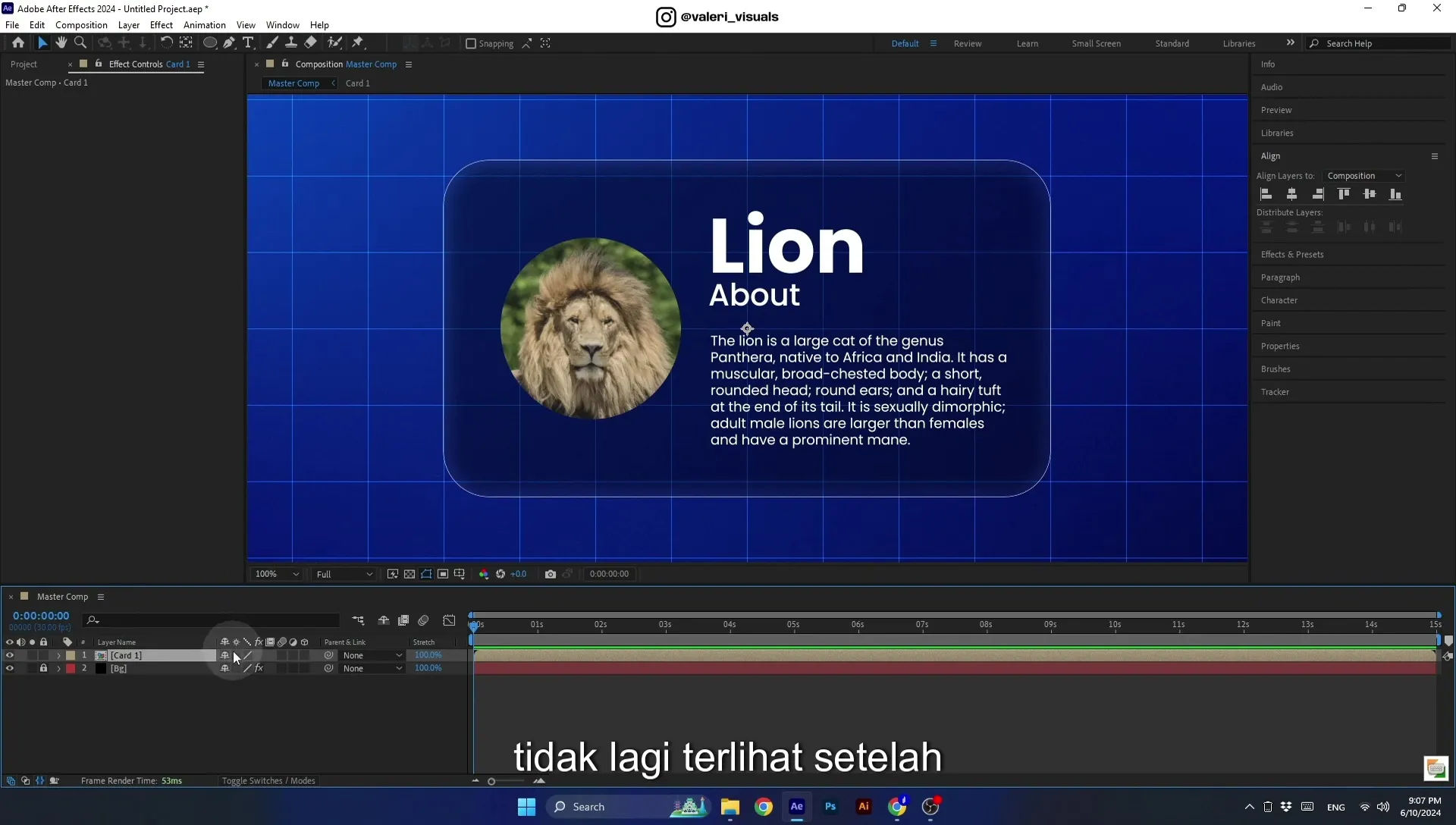Select the Rotation tool
The height and width of the screenshot is (825, 1456).
pyautogui.click(x=166, y=43)
